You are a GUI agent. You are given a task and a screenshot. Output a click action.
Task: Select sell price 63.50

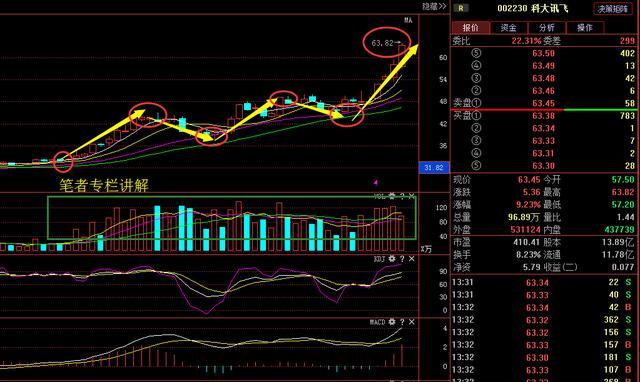pyautogui.click(x=543, y=53)
